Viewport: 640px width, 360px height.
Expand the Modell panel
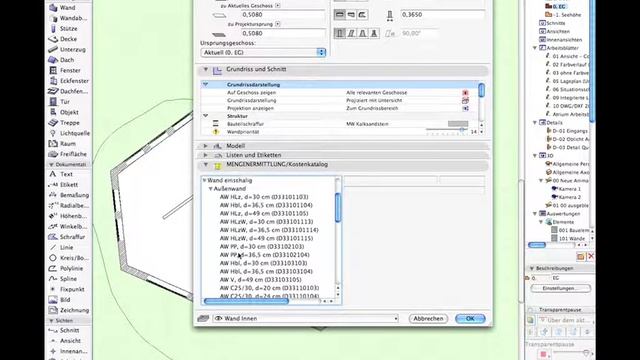206,146
